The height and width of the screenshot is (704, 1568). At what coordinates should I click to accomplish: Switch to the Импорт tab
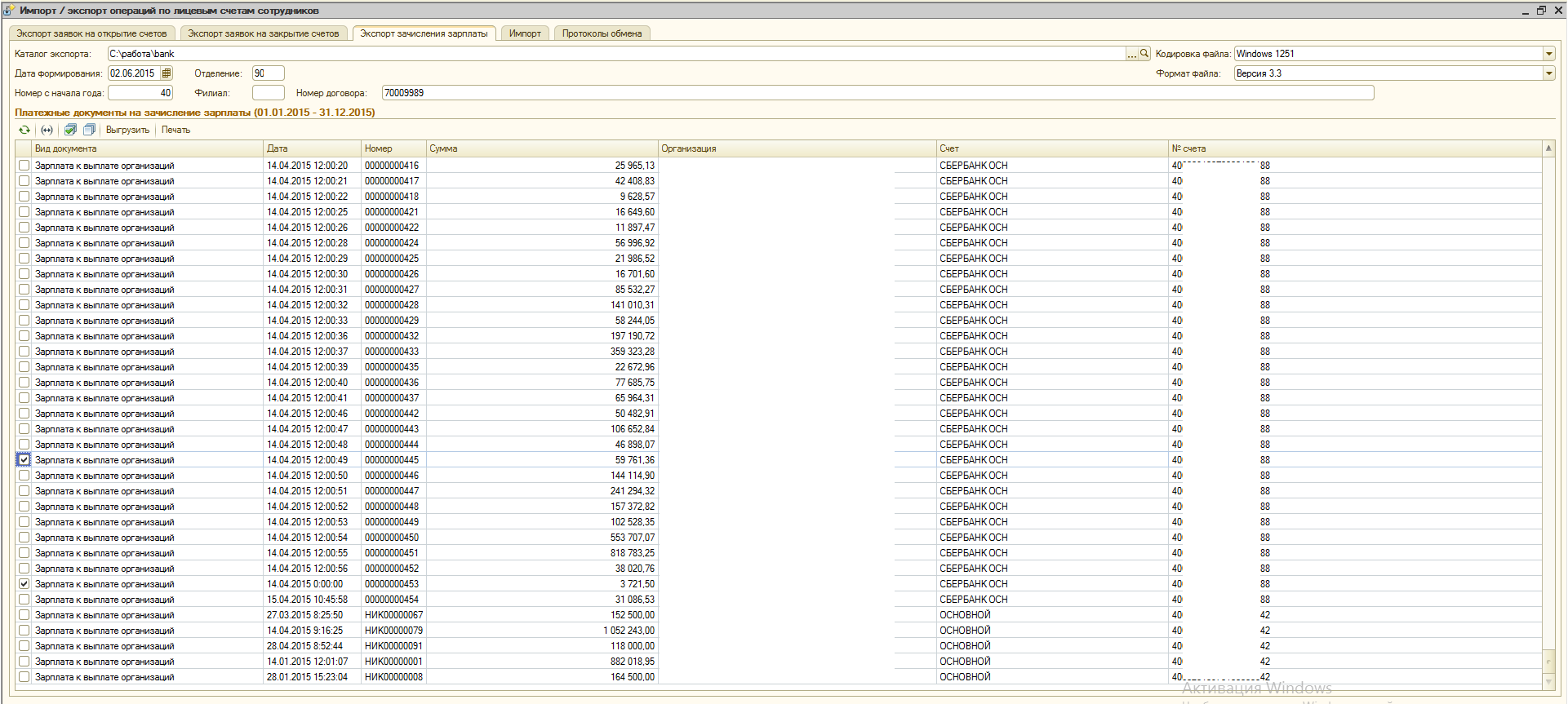(x=525, y=33)
